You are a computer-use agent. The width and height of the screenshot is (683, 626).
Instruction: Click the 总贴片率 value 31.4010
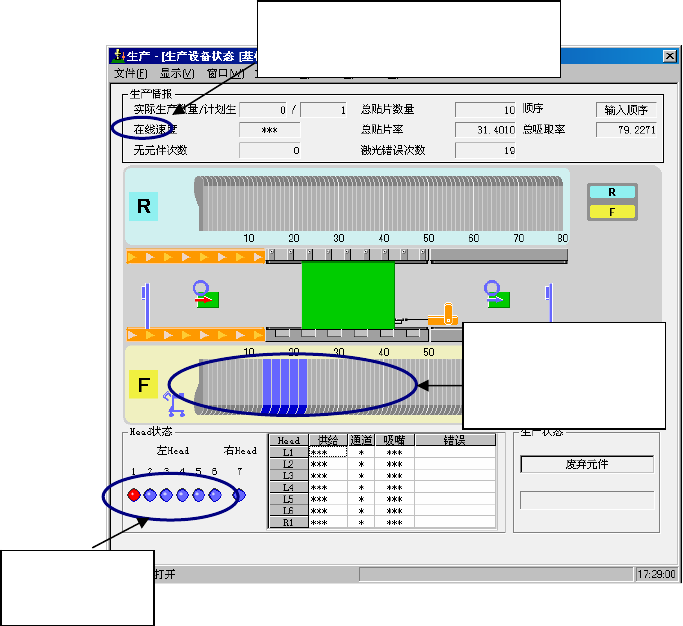coord(485,130)
